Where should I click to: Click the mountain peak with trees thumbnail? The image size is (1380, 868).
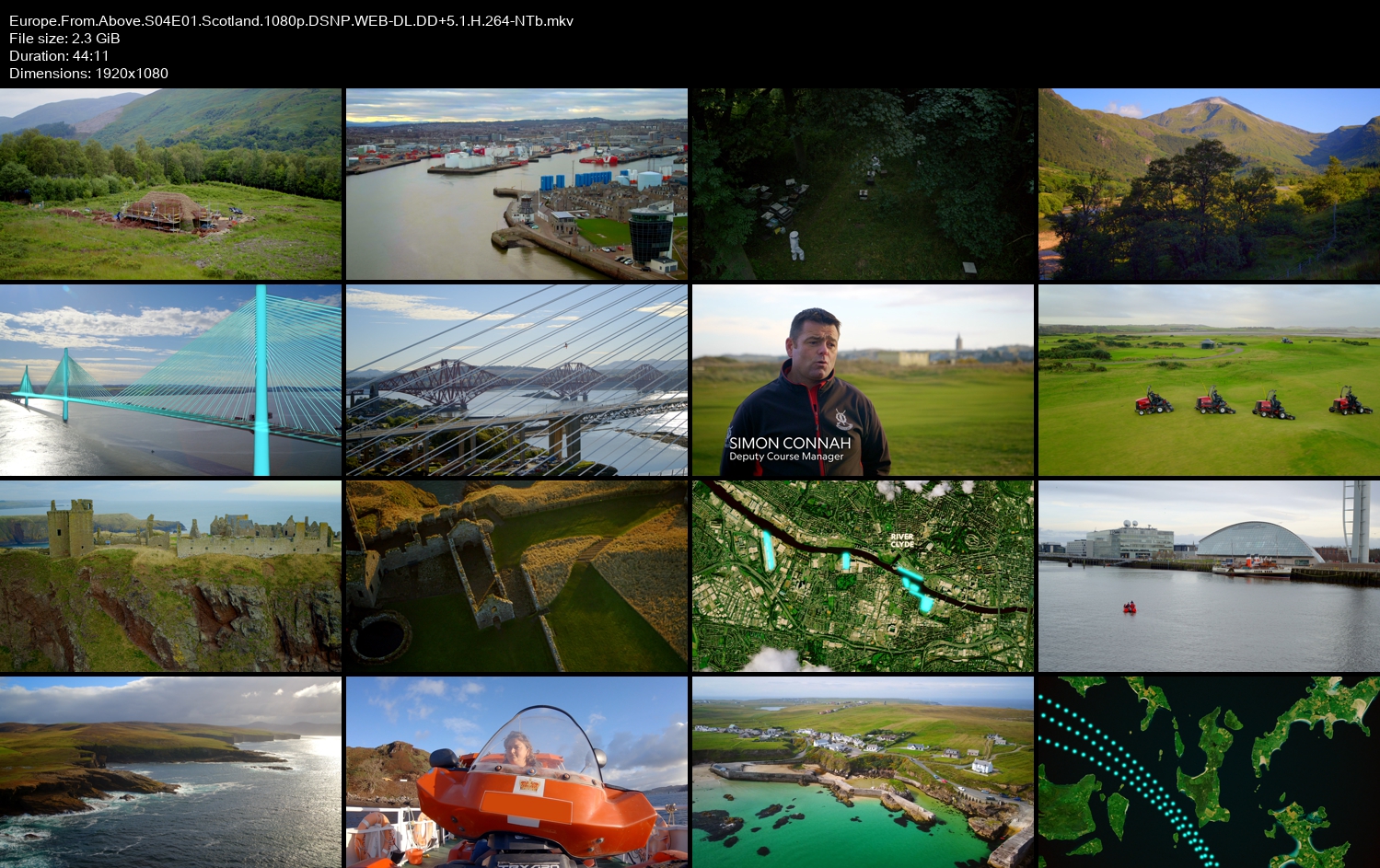tap(1209, 184)
